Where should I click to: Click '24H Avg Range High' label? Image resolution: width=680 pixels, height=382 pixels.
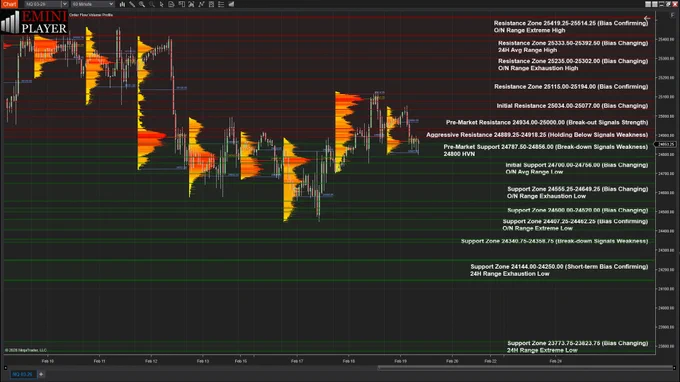point(527,50)
